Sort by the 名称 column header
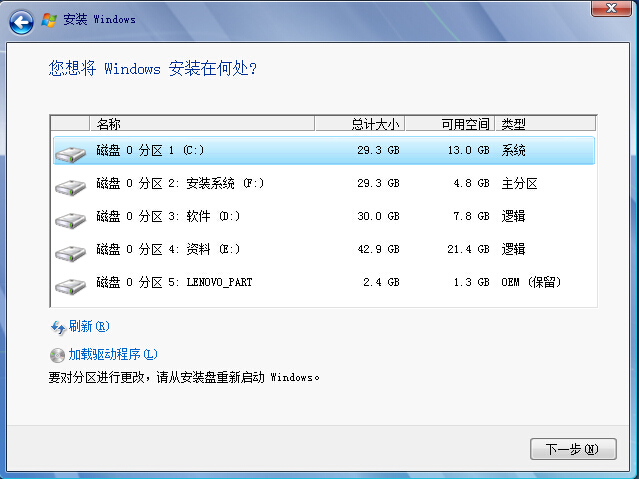Viewport: 639px width, 479px height. [202, 124]
